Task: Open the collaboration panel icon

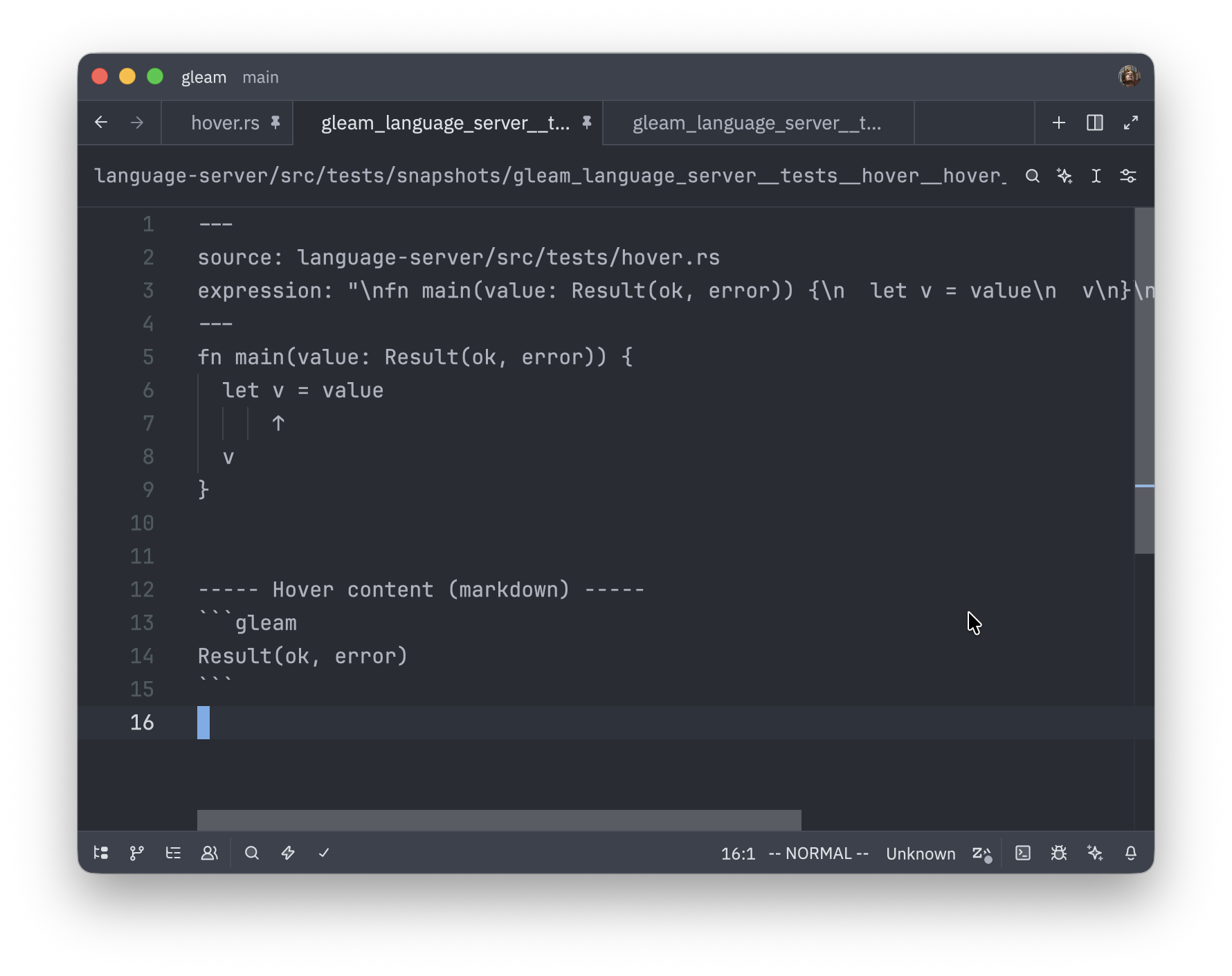Action: click(x=209, y=853)
